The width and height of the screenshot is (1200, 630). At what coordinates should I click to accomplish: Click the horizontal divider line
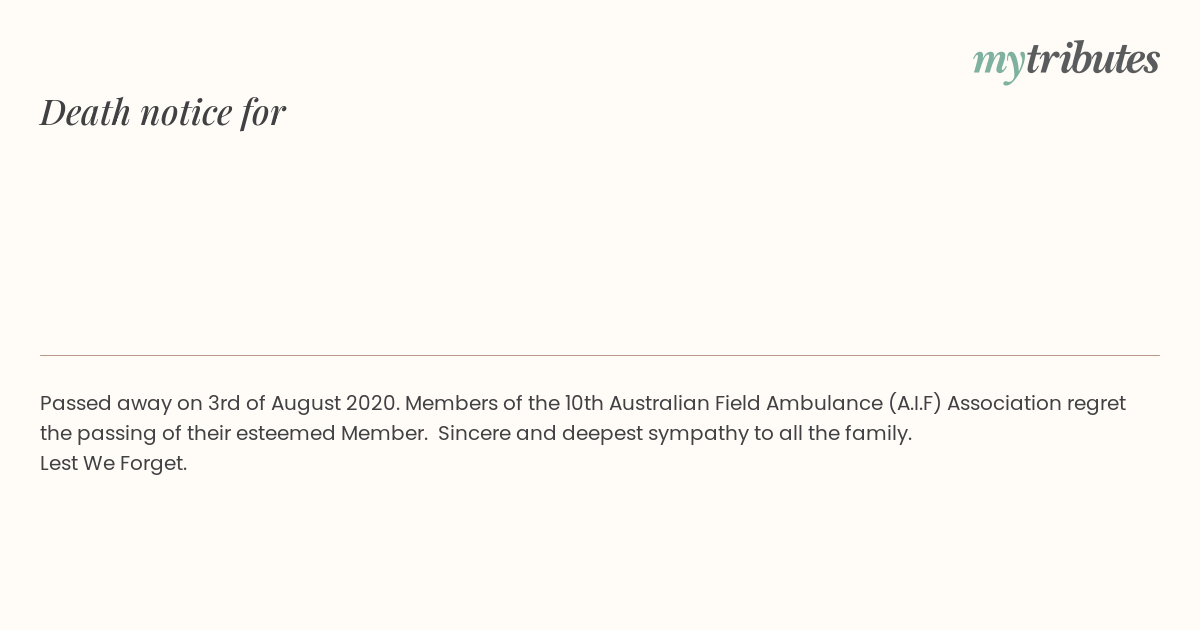600,355
